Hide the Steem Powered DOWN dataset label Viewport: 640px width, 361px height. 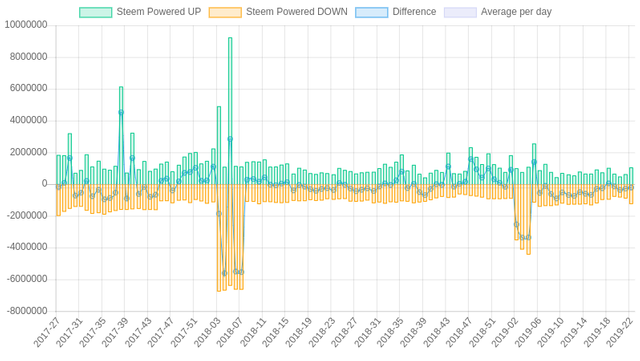pyautogui.click(x=297, y=12)
